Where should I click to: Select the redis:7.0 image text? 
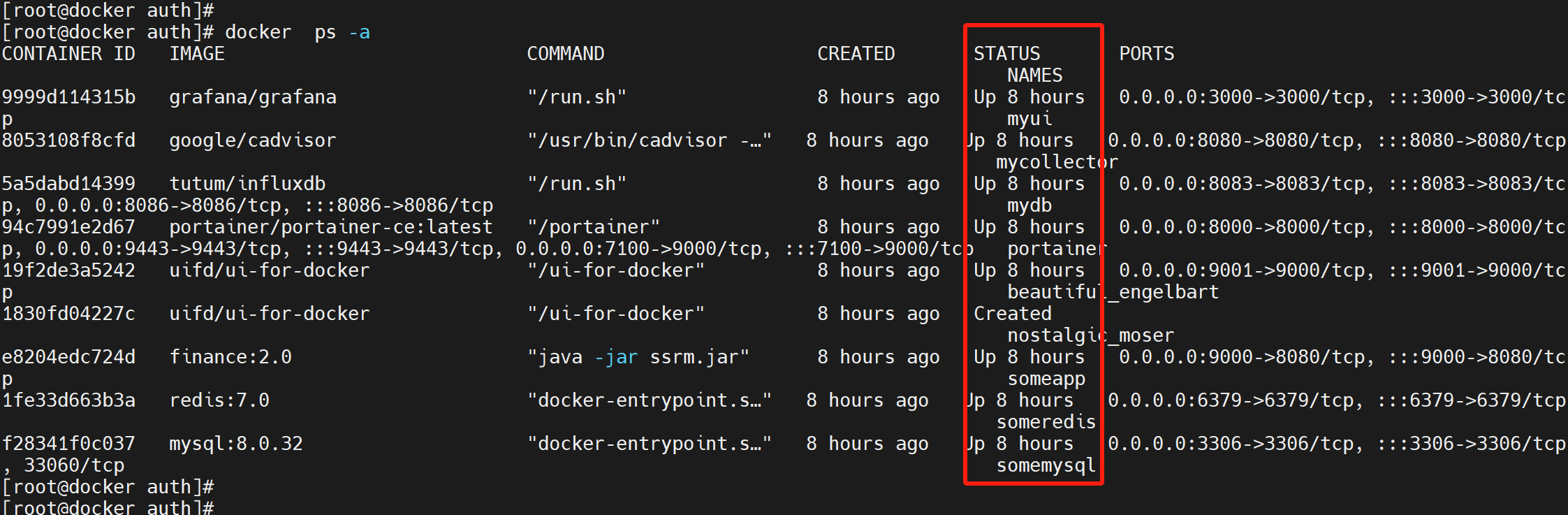click(x=219, y=400)
